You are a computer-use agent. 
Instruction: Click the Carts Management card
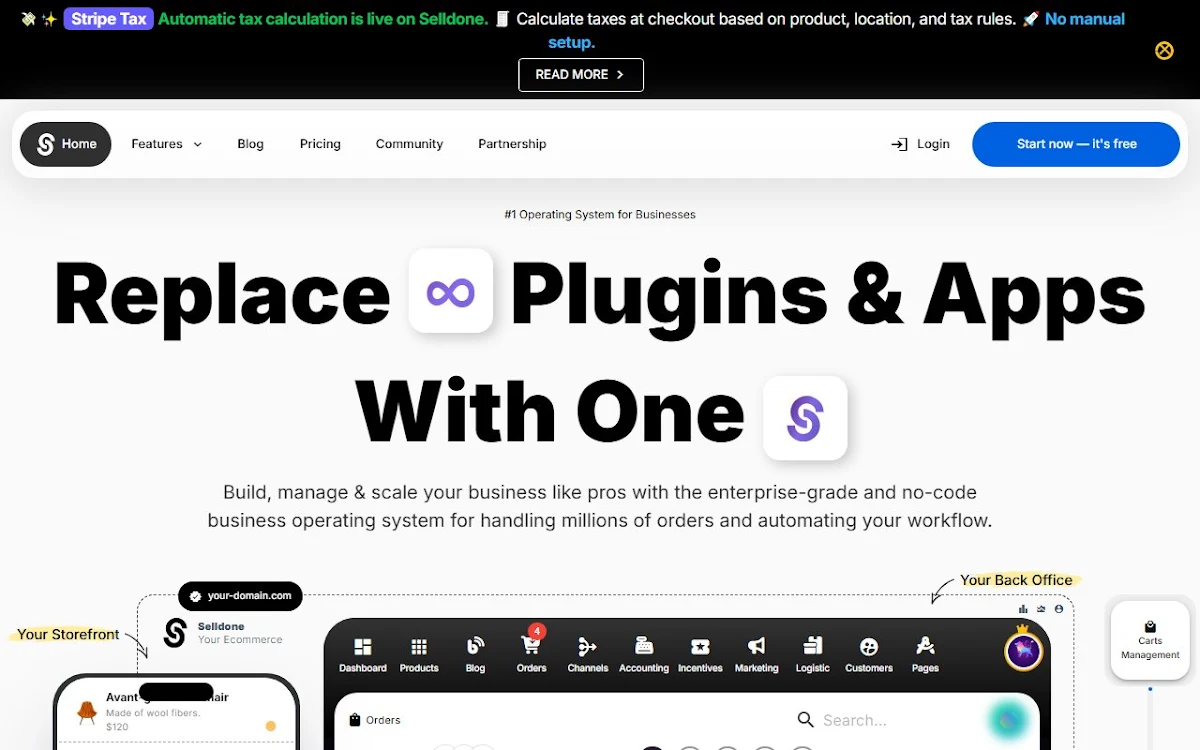pos(1150,640)
